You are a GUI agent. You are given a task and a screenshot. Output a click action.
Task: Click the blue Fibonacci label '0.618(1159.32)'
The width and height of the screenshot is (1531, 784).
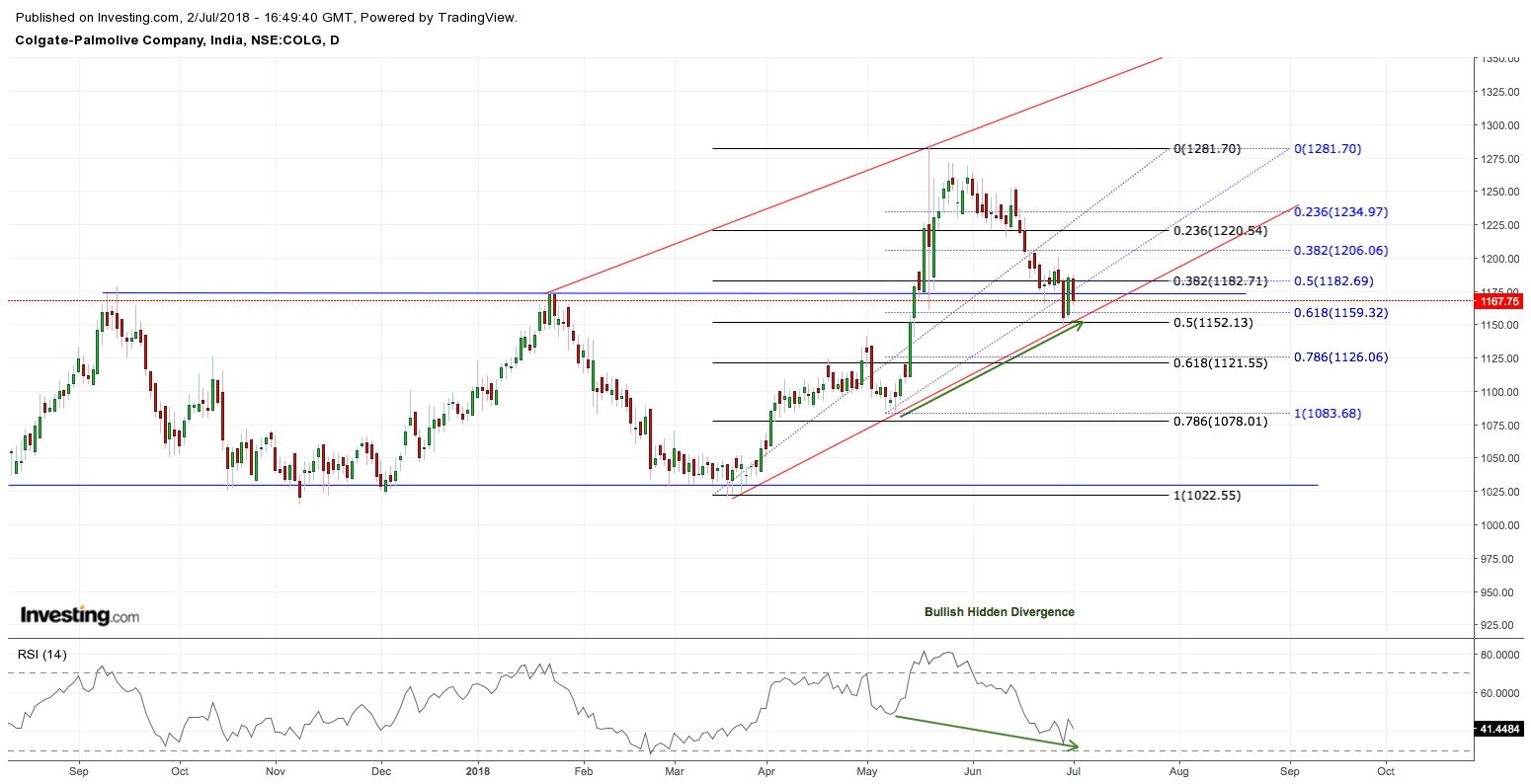pos(1340,313)
